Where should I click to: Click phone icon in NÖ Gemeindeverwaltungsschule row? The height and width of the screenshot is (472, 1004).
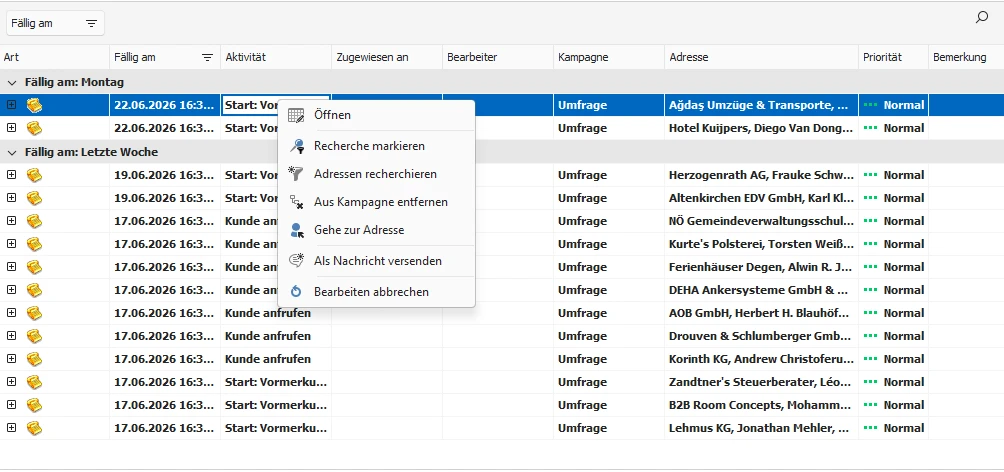[x=34, y=221]
